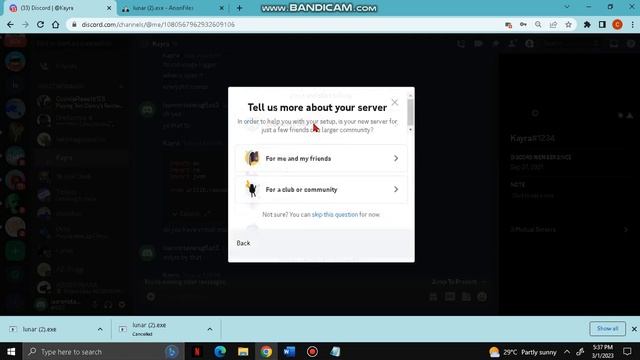Choose For a club or community option
Screen dimensions: 640x360
[x=321, y=189]
